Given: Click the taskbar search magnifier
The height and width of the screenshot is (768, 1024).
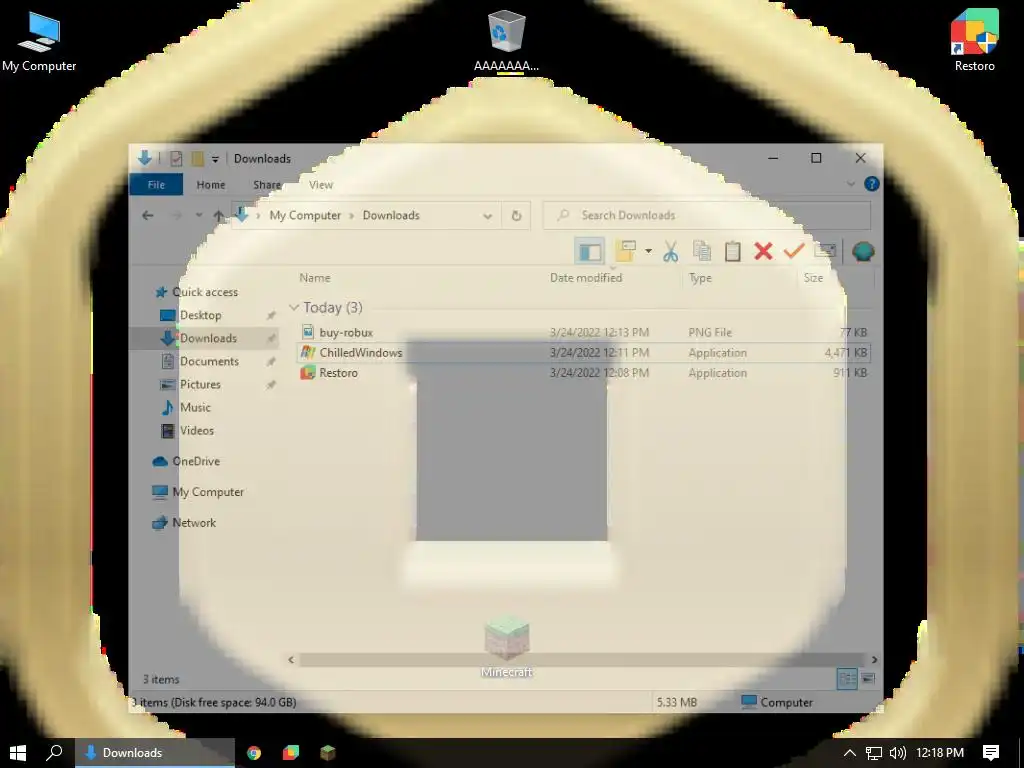Looking at the screenshot, I should click(54, 752).
